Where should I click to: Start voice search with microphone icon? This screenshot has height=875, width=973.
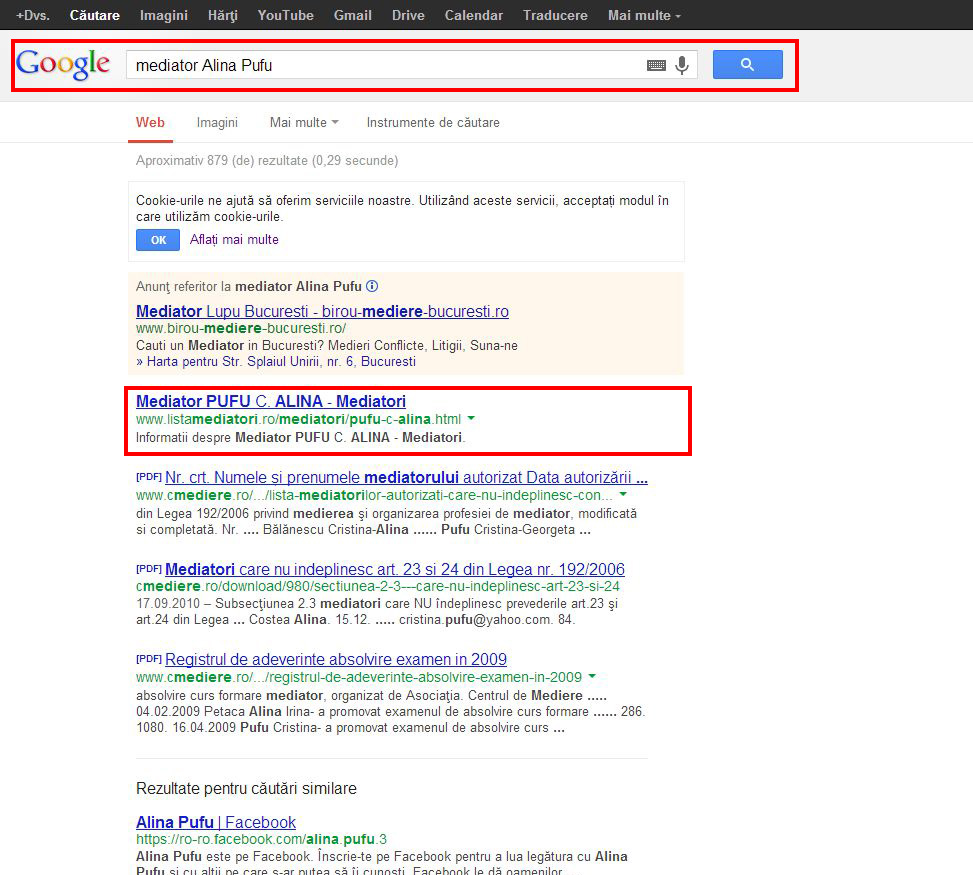[x=682, y=65]
